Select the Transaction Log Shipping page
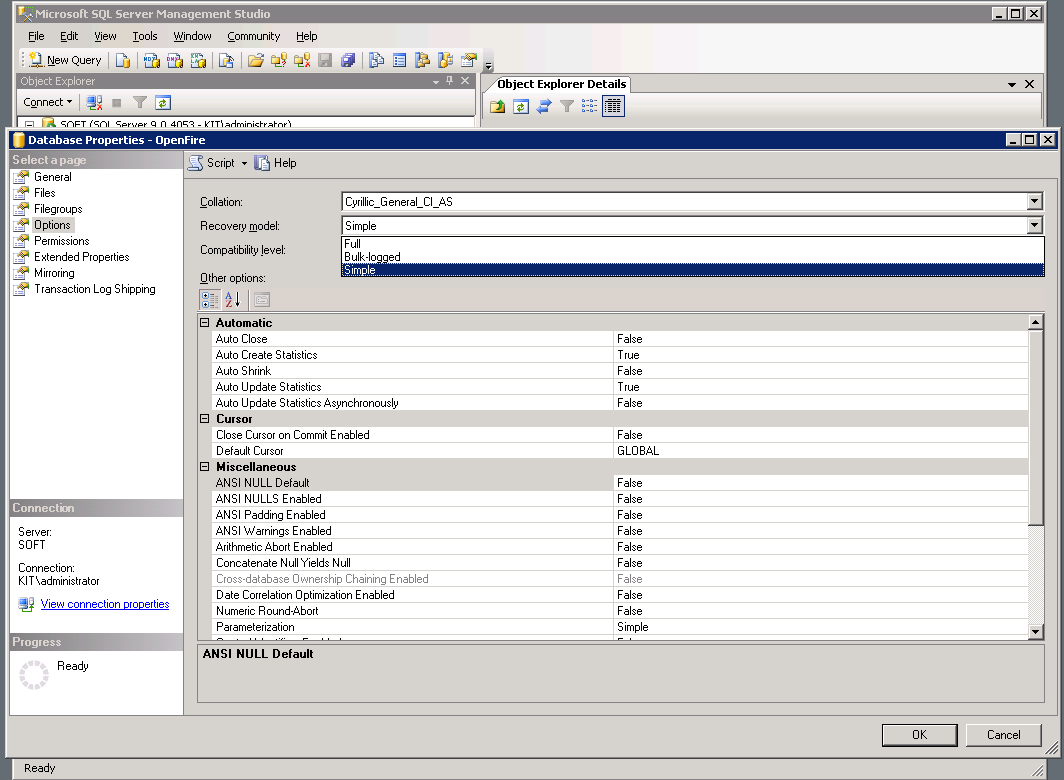Screen dimensions: 1064x780 point(94,289)
